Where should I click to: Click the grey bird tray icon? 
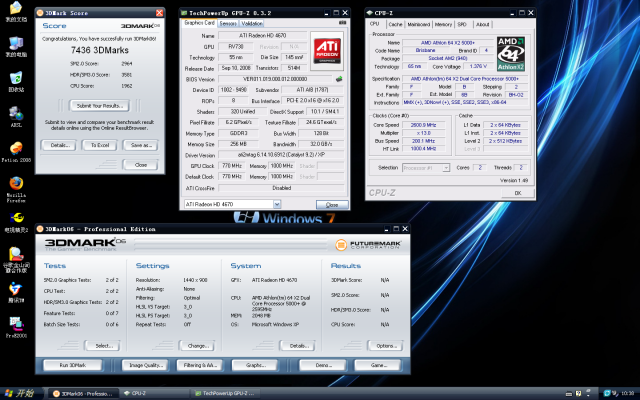click(x=615, y=393)
